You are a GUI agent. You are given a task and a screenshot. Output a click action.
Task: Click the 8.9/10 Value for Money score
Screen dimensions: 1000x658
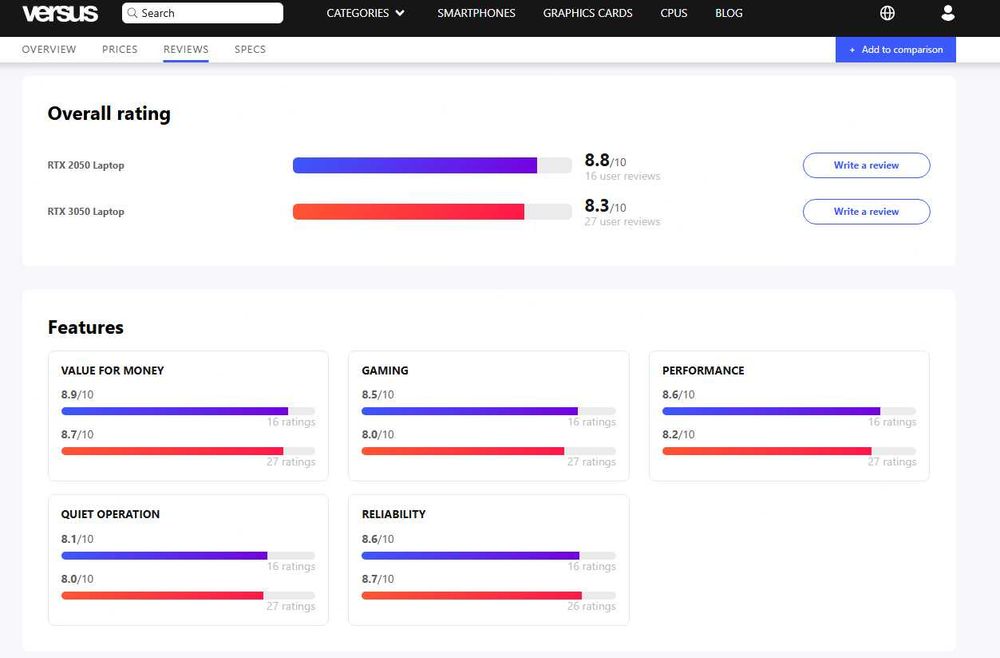(x=77, y=395)
